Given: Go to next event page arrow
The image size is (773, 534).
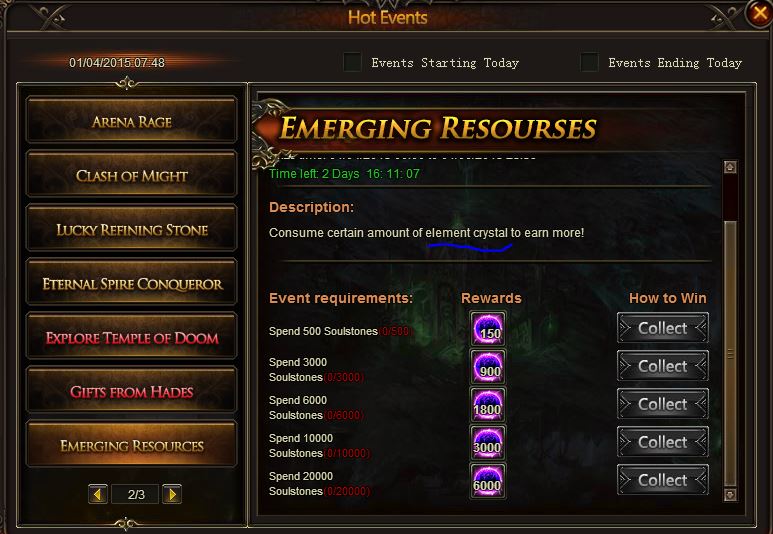Looking at the screenshot, I should pyautogui.click(x=172, y=494).
